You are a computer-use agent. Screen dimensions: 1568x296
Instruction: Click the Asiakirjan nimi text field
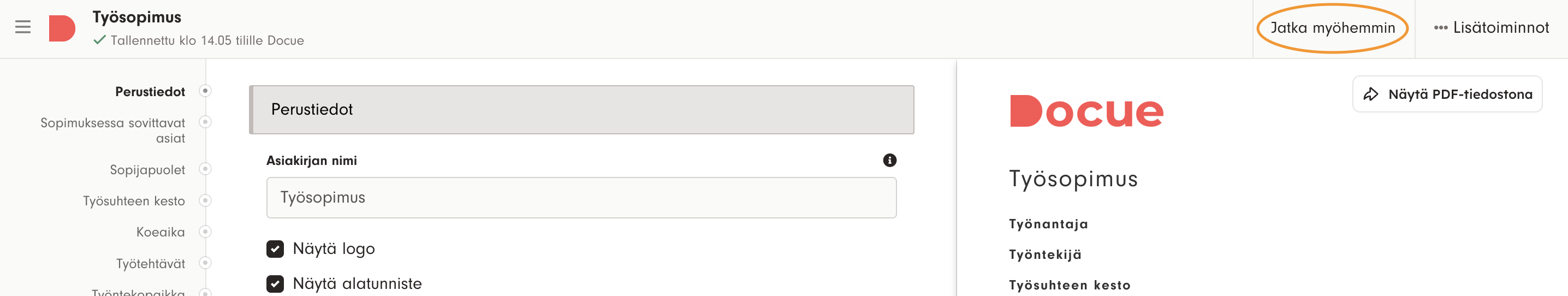581,198
